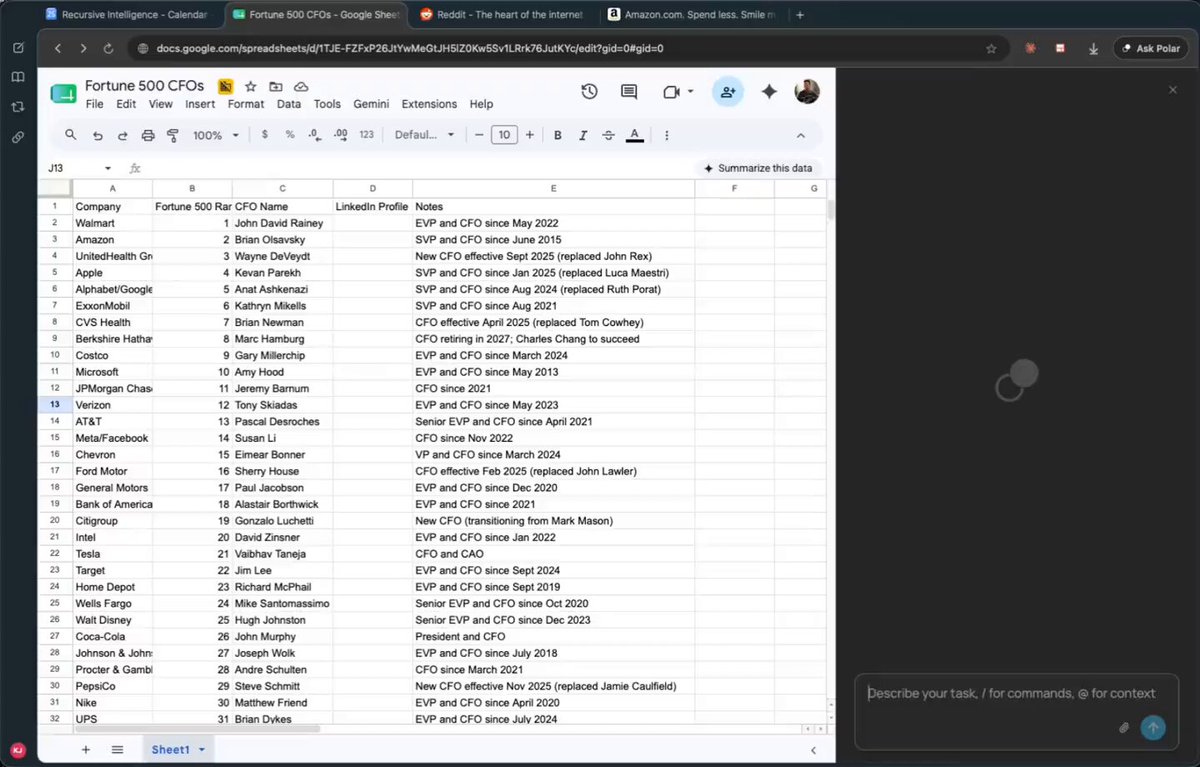Open the all sheets list icon

click(x=117, y=749)
